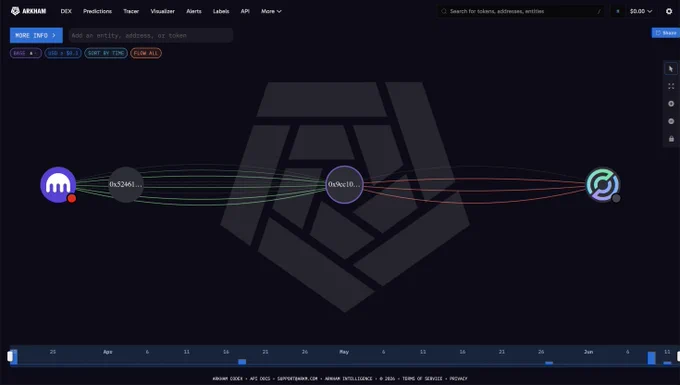This screenshot has width=680, height=385.
Task: Grab the left timeline range handle
Action: [10, 356]
